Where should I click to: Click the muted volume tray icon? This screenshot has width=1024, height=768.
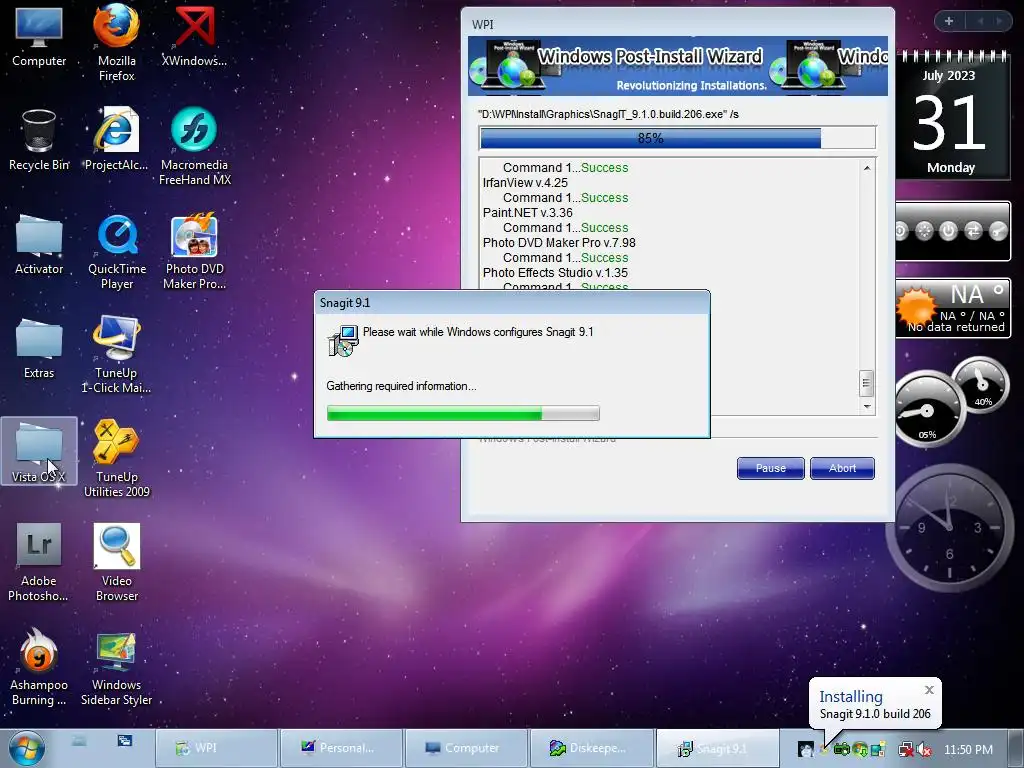(923, 749)
